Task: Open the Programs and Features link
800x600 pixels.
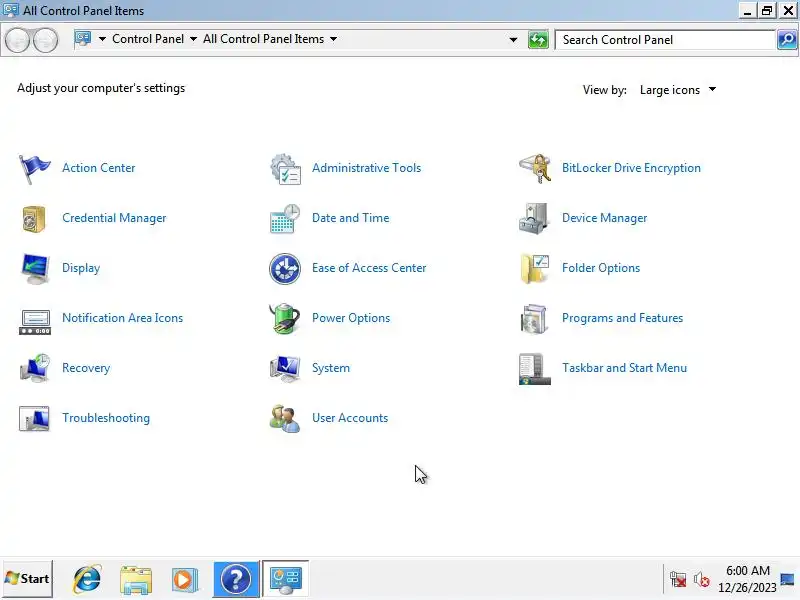Action: [622, 318]
